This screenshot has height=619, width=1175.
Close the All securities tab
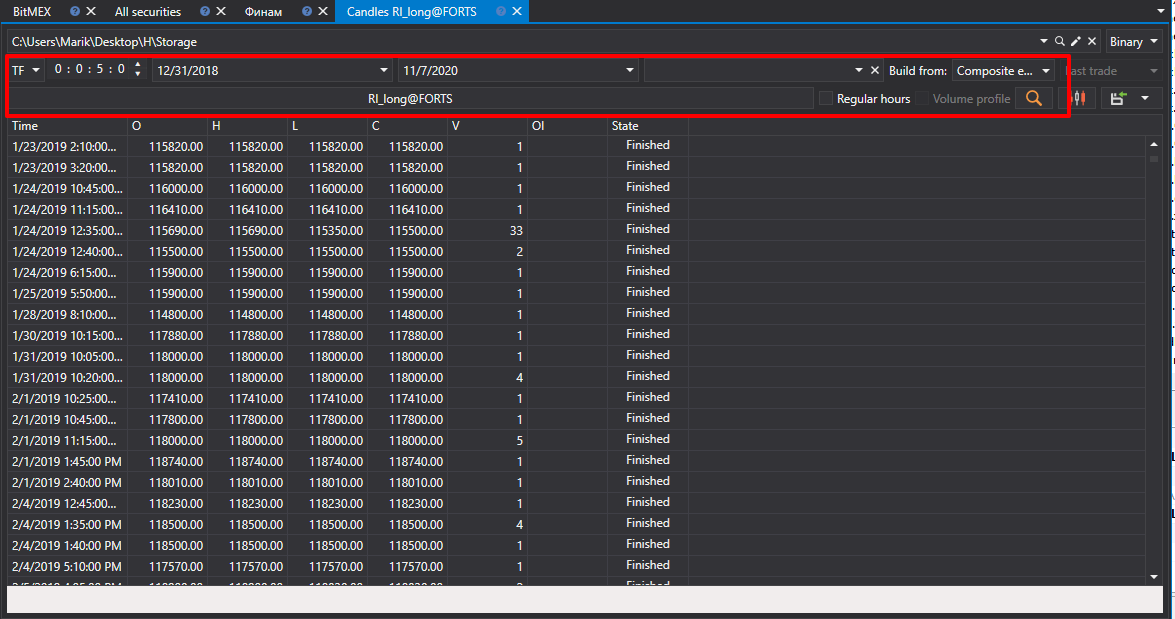[x=220, y=11]
